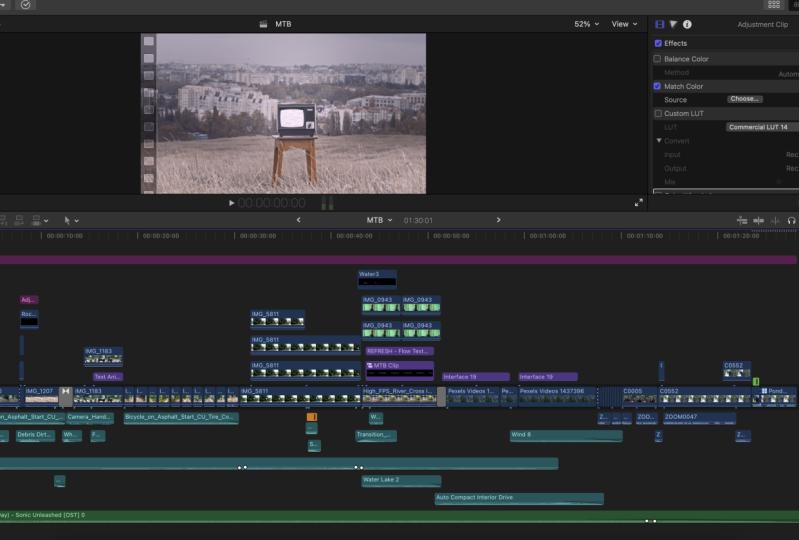
Task: Click the long magenta clip bar atop timeline
Action: point(398,260)
